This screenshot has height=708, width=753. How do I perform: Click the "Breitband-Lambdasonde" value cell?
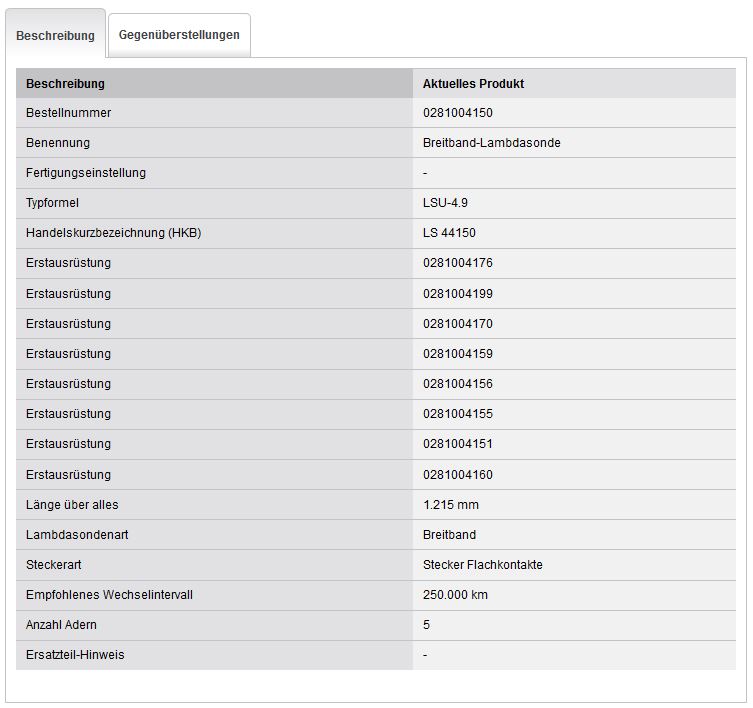coord(491,143)
